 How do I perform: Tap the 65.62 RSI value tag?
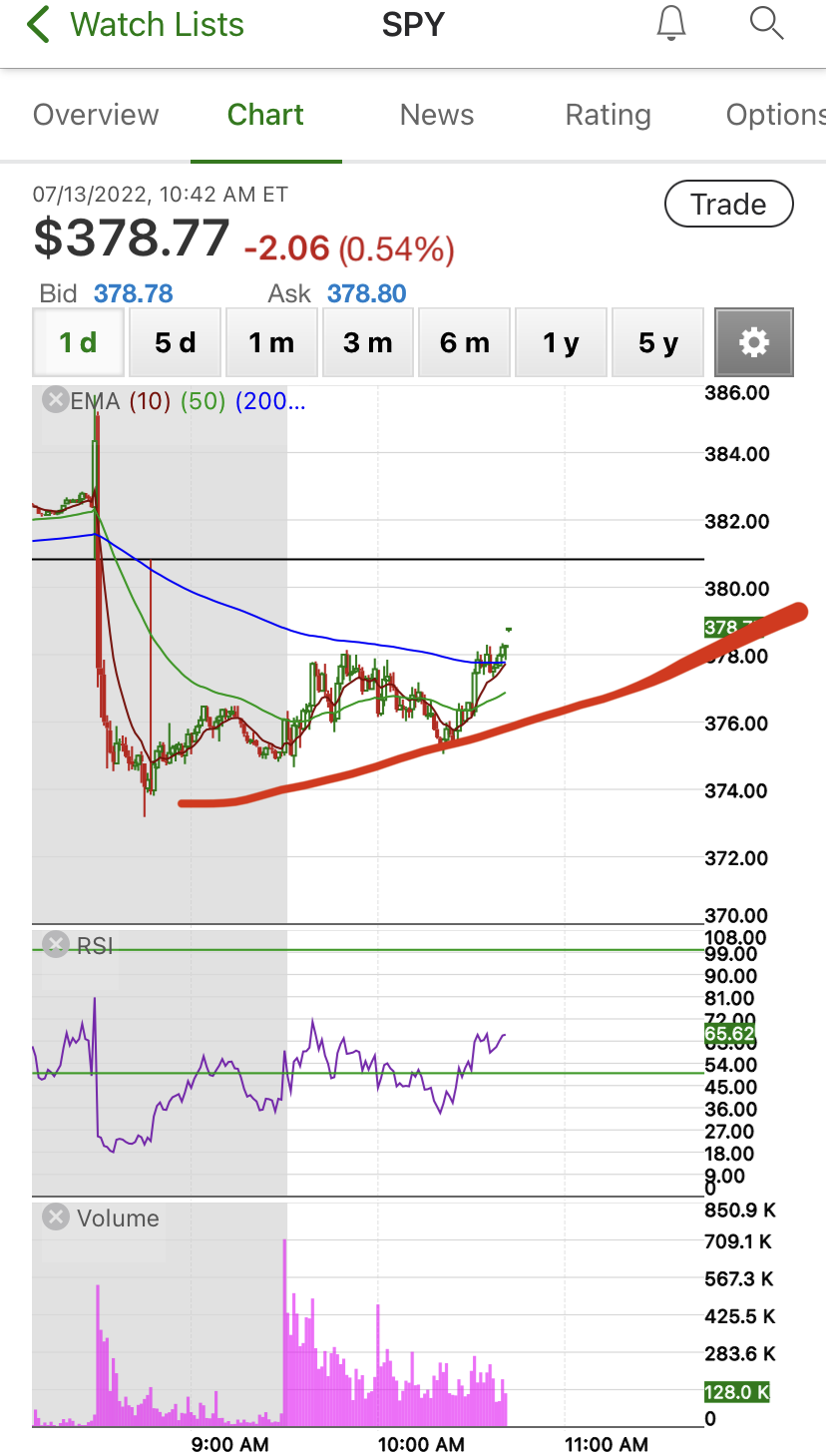click(x=729, y=1034)
